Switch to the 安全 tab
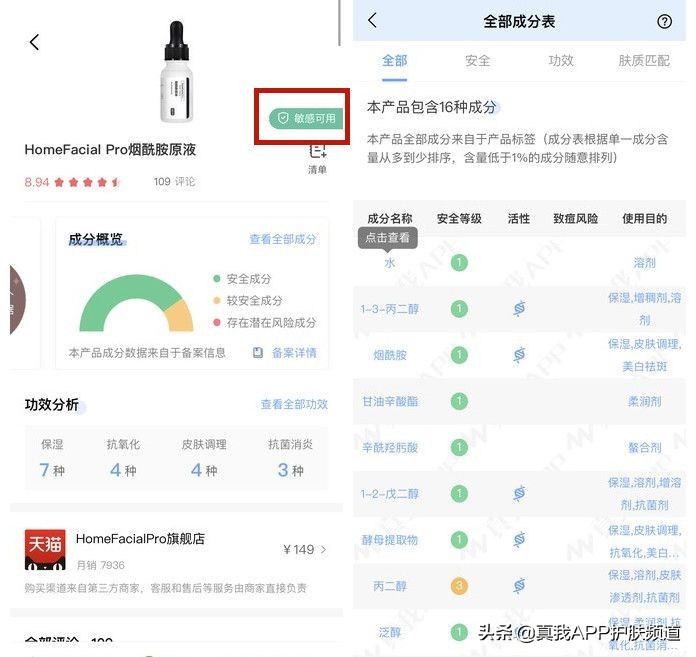Image resolution: width=696 pixels, height=657 pixels. point(478,61)
